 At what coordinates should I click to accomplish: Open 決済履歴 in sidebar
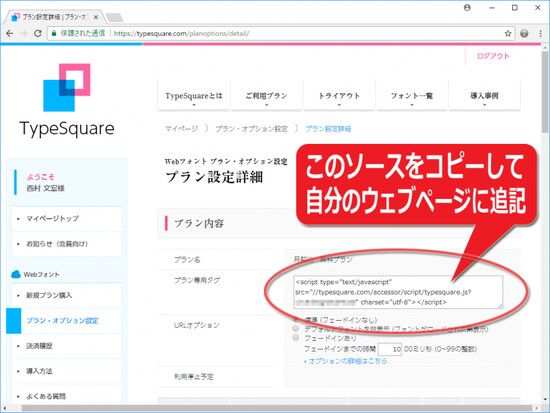coord(67,346)
